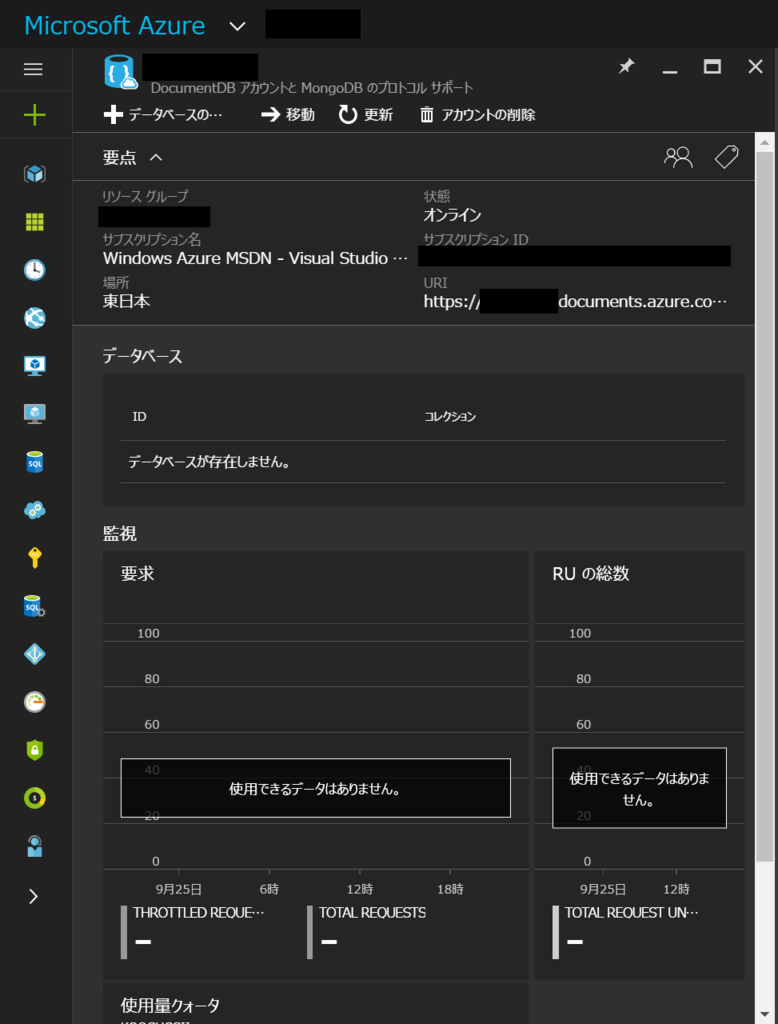Maximize the blade

[x=712, y=66]
